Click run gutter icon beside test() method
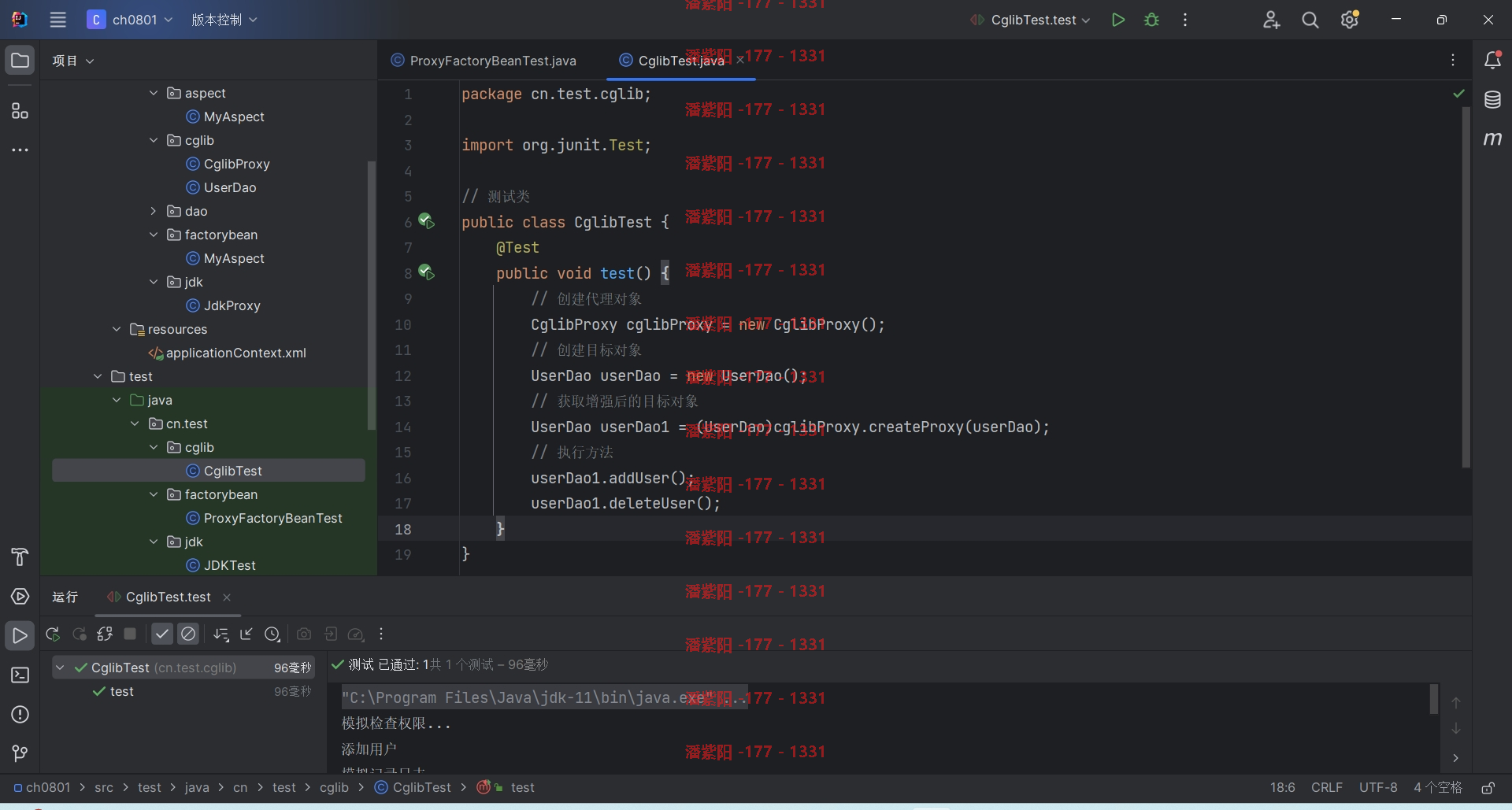The width and height of the screenshot is (1512, 810). (x=427, y=272)
